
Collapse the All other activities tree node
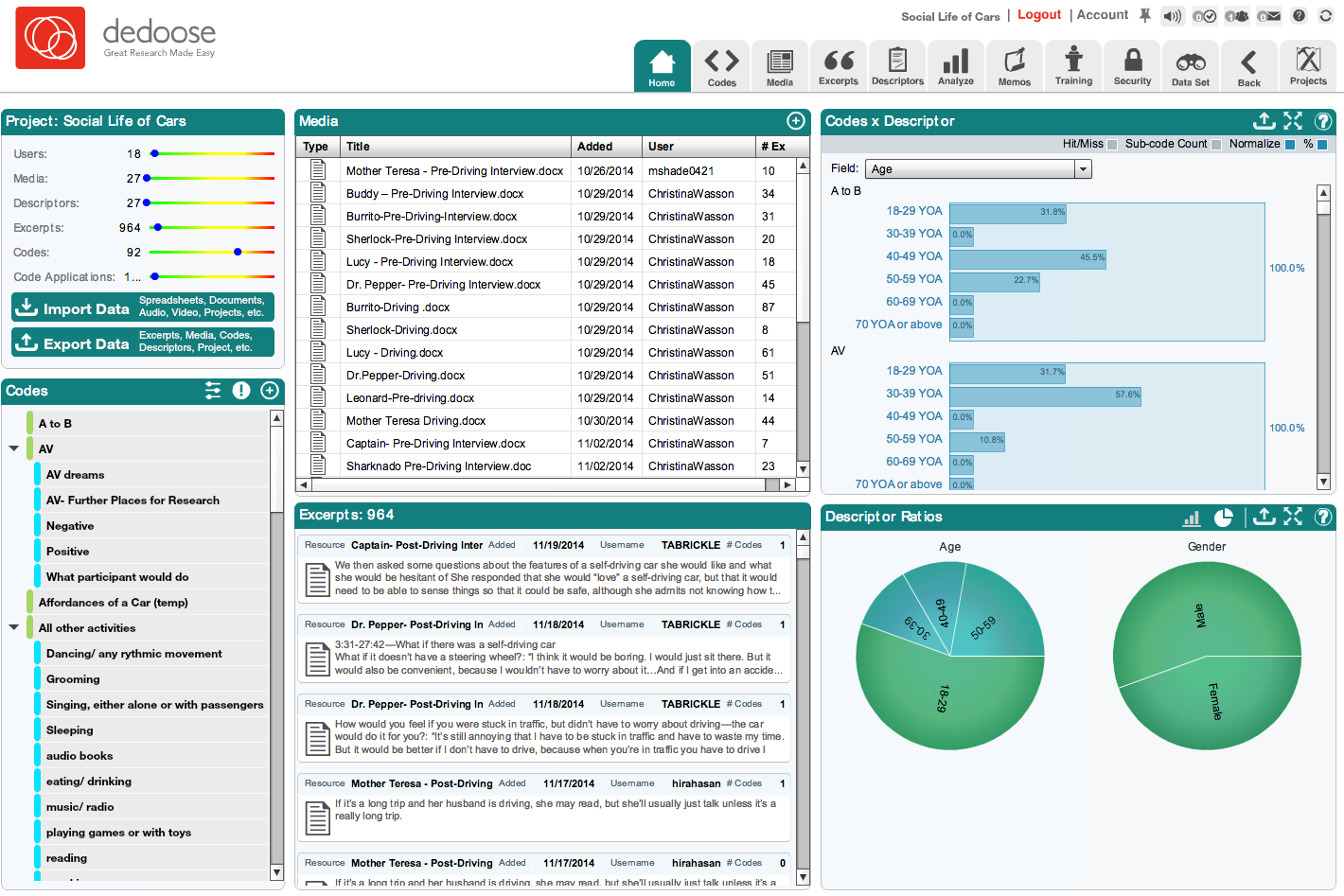click(x=14, y=627)
